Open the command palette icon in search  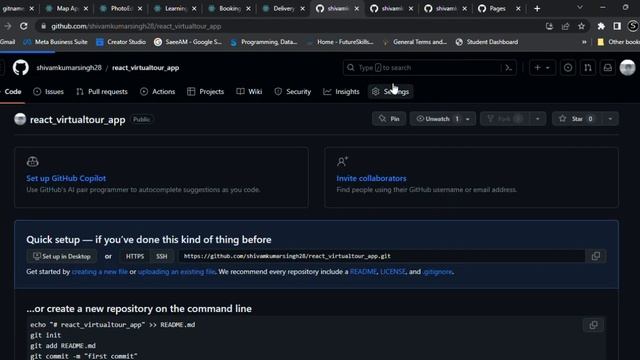tap(509, 68)
